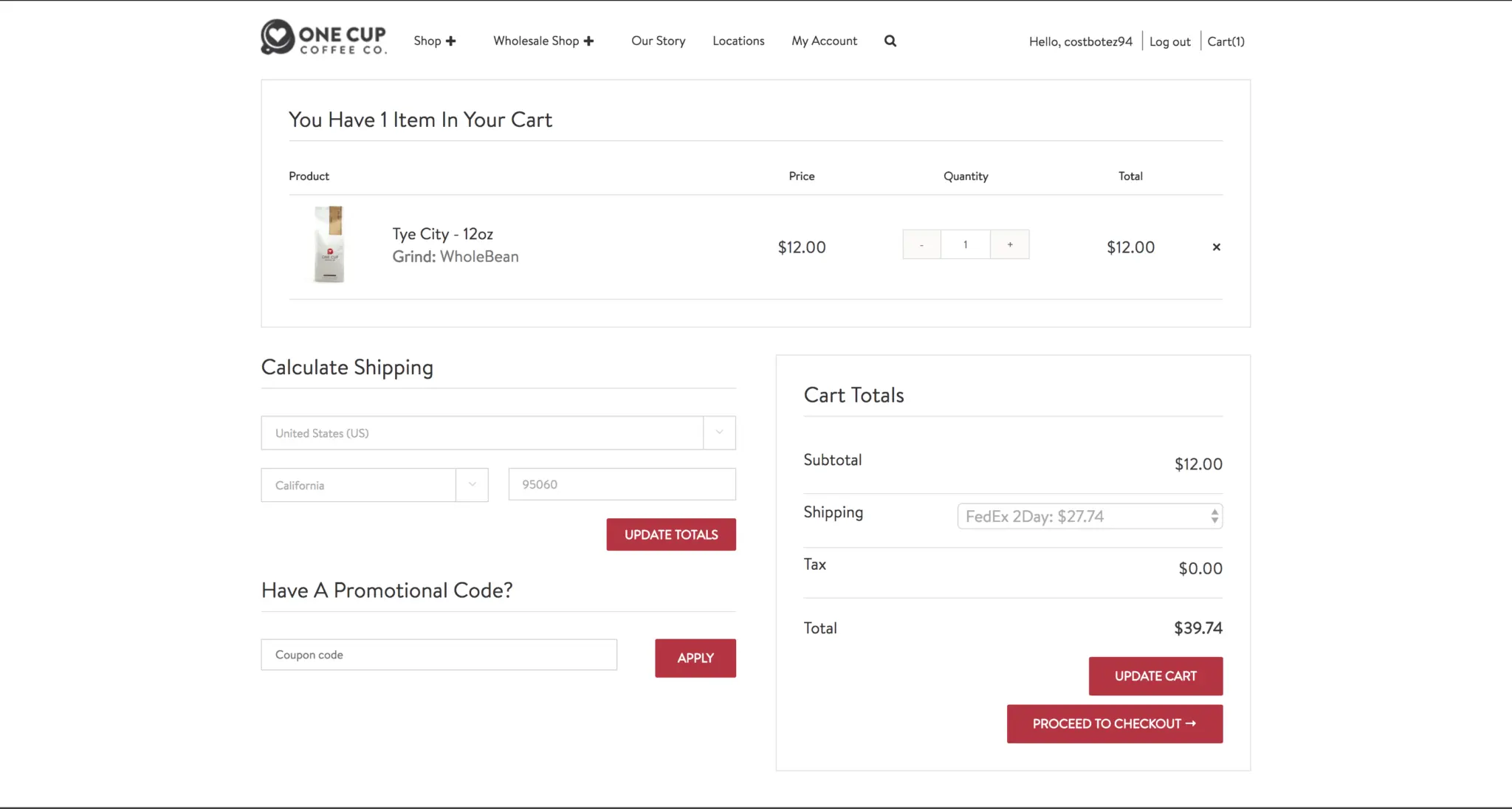Open the California state dropdown
This screenshot has height=809, width=1512.
(x=374, y=485)
